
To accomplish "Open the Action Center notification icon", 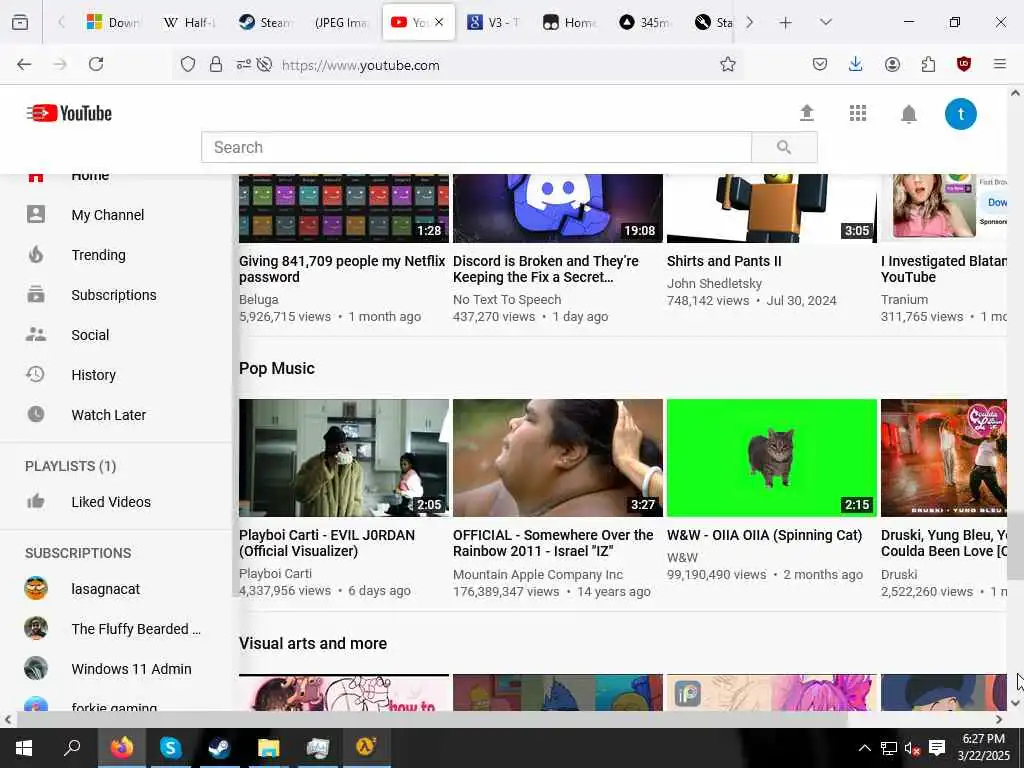I will click(x=937, y=748).
